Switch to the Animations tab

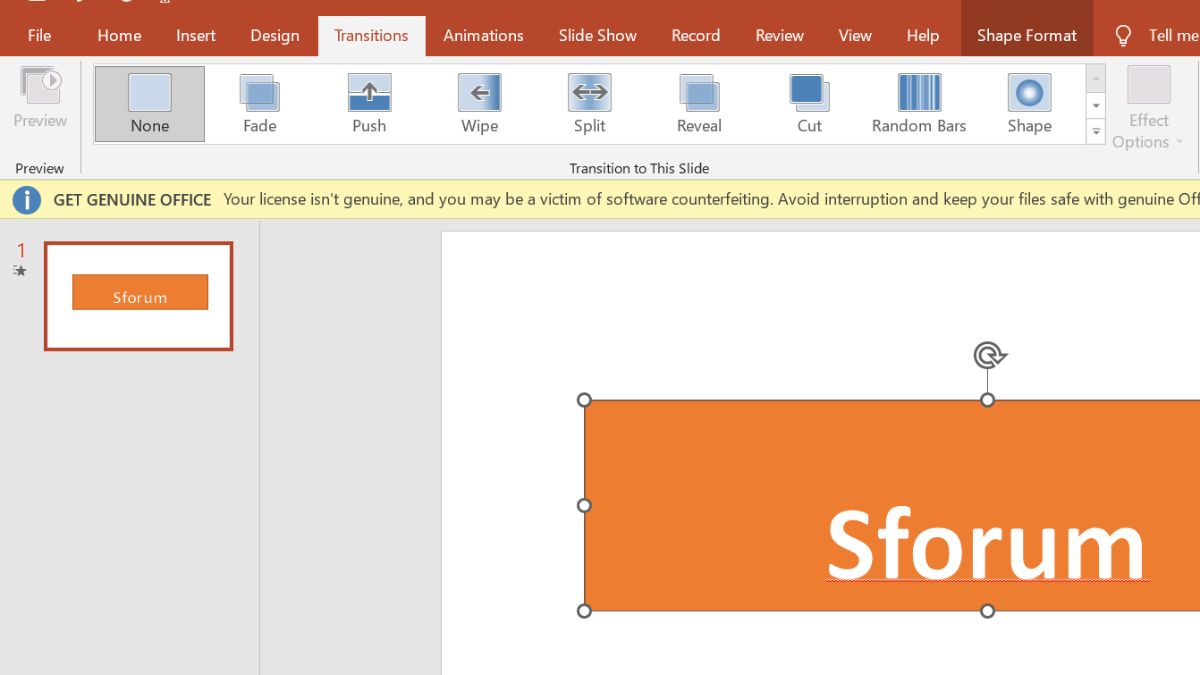pyautogui.click(x=483, y=35)
